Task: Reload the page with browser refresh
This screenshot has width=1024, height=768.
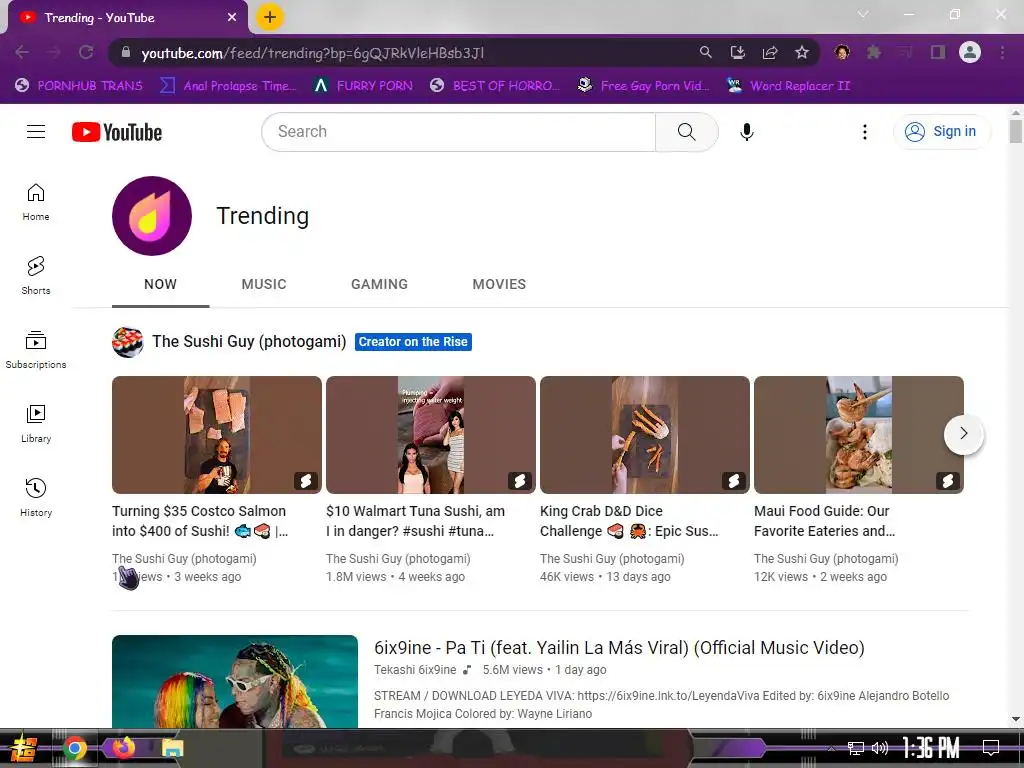Action: tap(86, 52)
